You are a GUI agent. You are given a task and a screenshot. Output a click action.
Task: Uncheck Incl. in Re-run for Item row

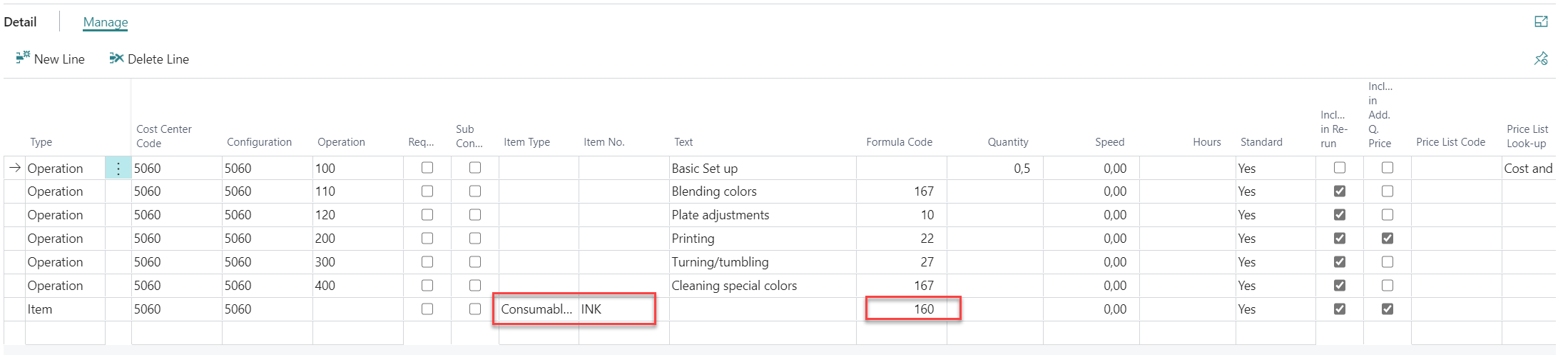pyautogui.click(x=1340, y=309)
